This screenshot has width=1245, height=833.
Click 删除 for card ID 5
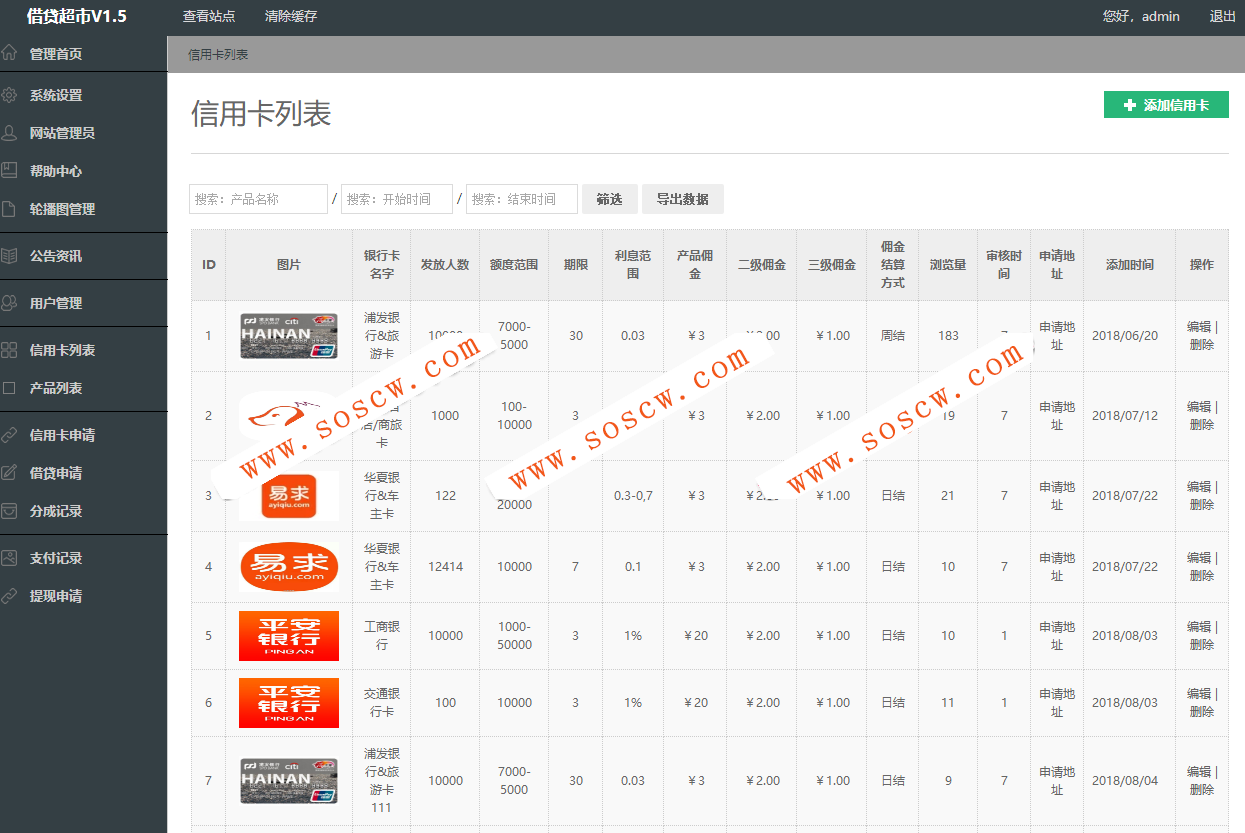pyautogui.click(x=1202, y=644)
